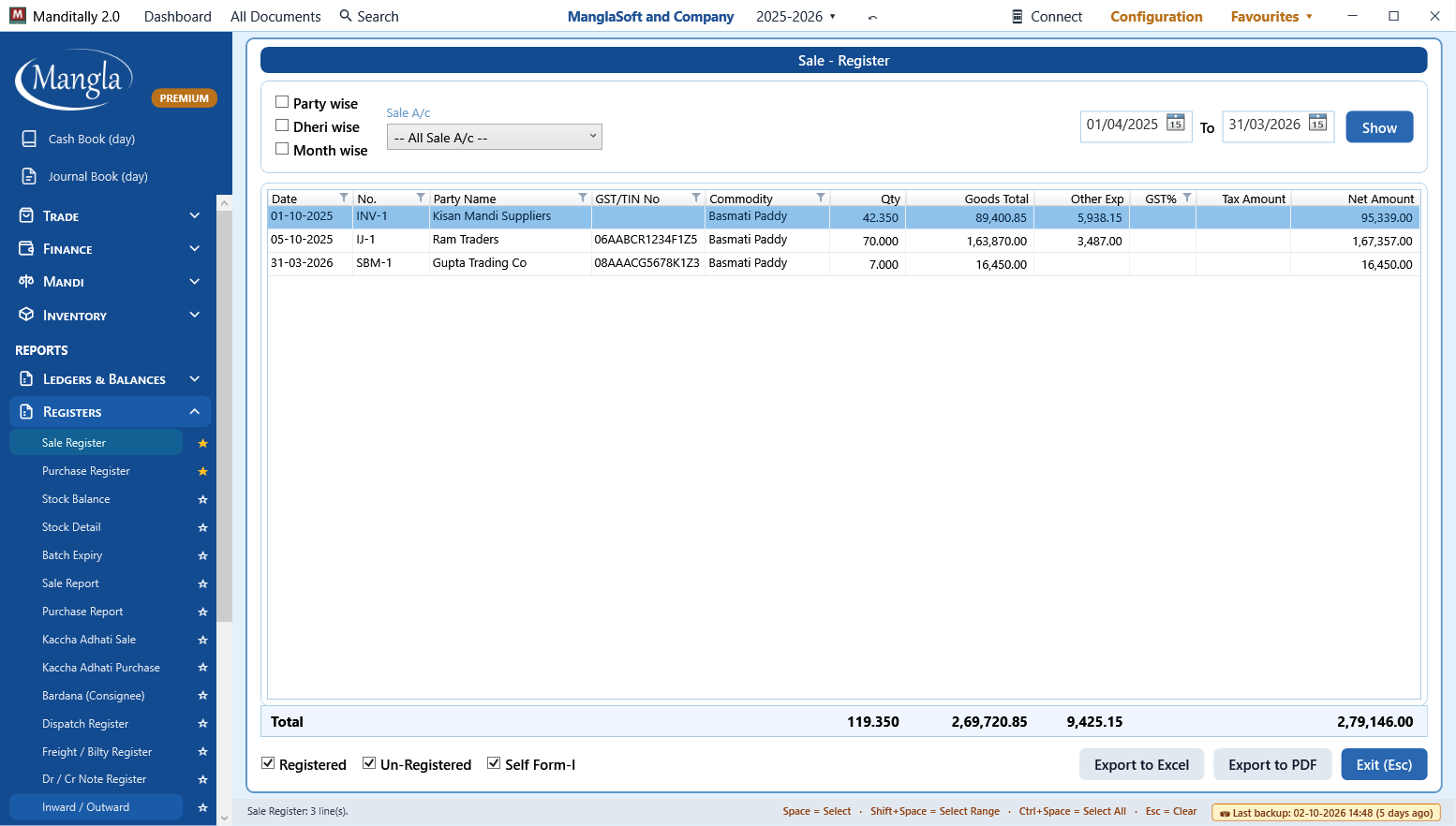Viewport: 1456px width, 826px height.
Task: Enable the Month wise checkbox
Action: point(282,149)
